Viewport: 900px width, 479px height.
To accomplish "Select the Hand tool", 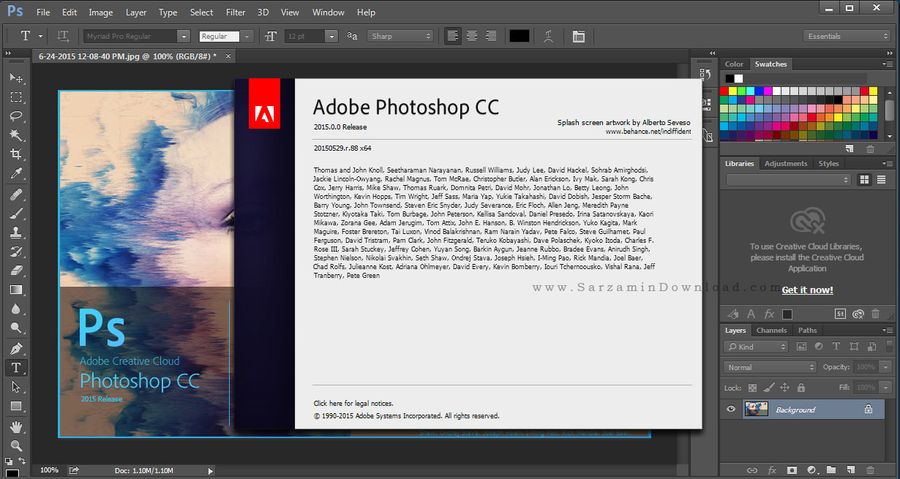I will (16, 427).
